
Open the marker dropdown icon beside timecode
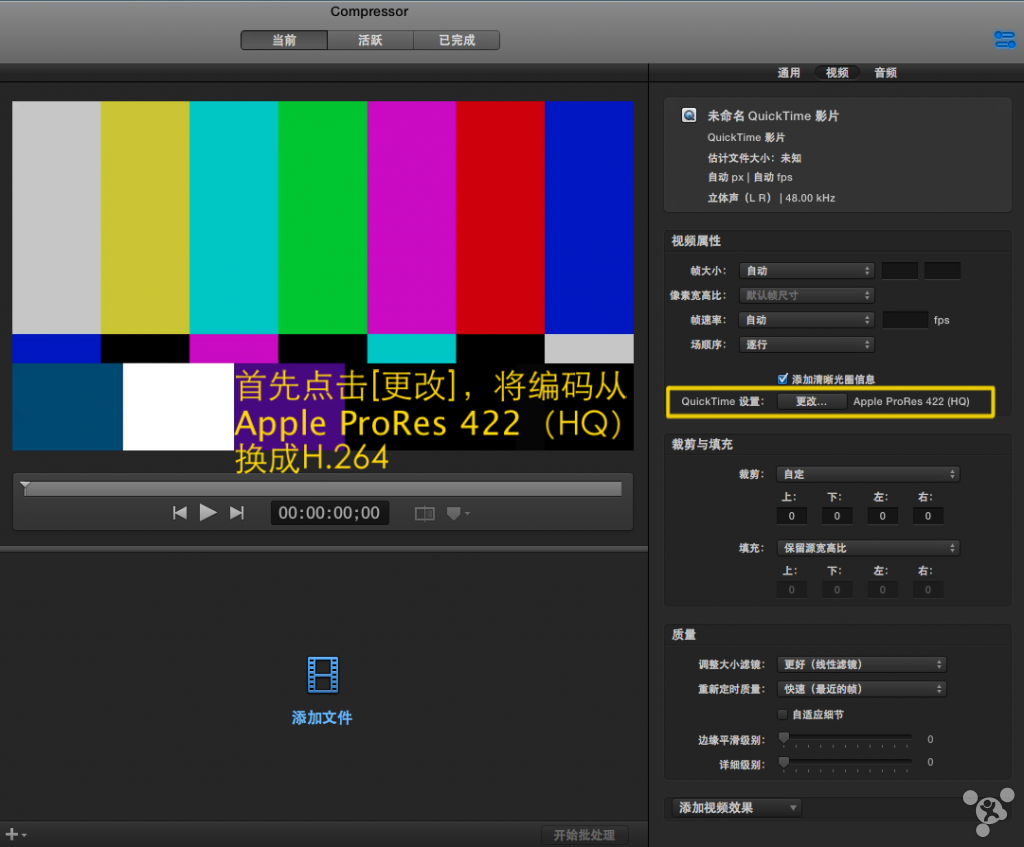click(457, 513)
